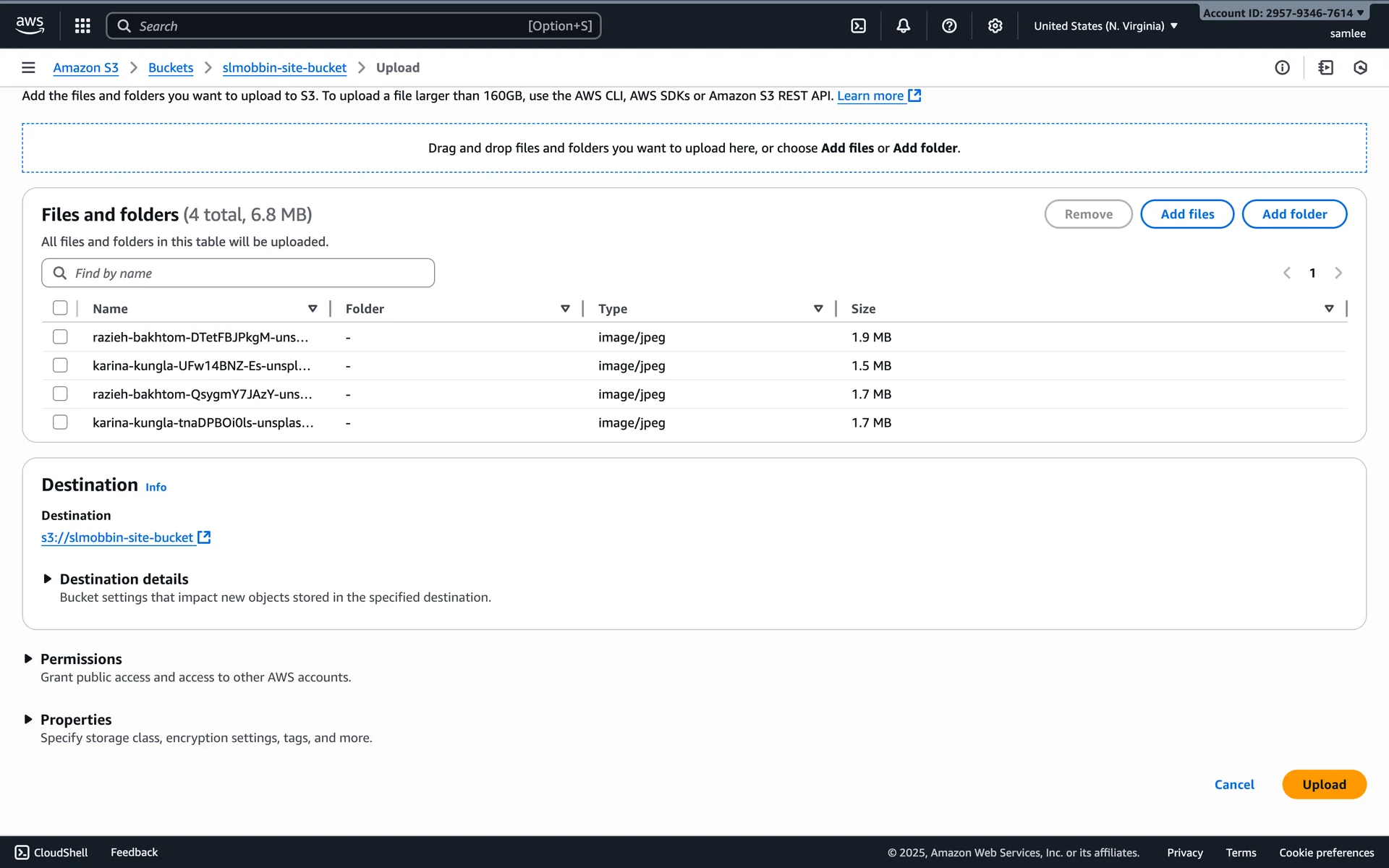
Task: Open the settings gear in the header
Action: coord(995,26)
